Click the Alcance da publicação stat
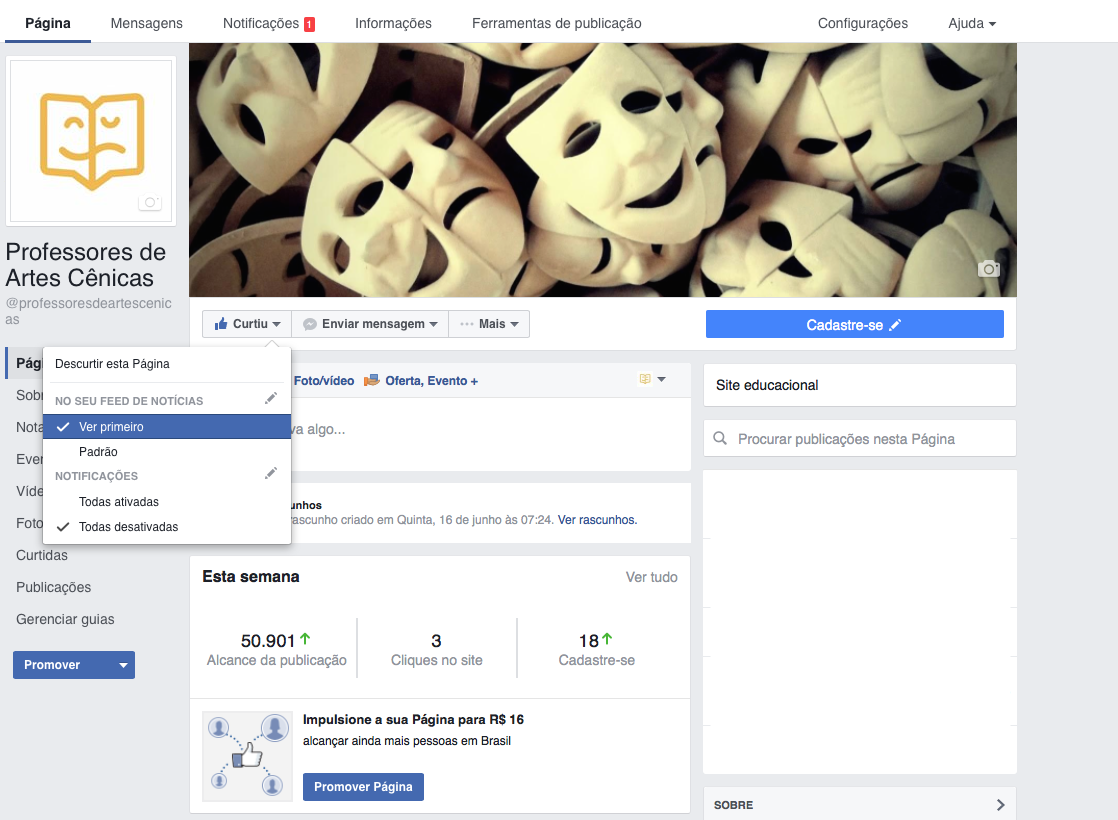The height and width of the screenshot is (820, 1118). (x=277, y=650)
